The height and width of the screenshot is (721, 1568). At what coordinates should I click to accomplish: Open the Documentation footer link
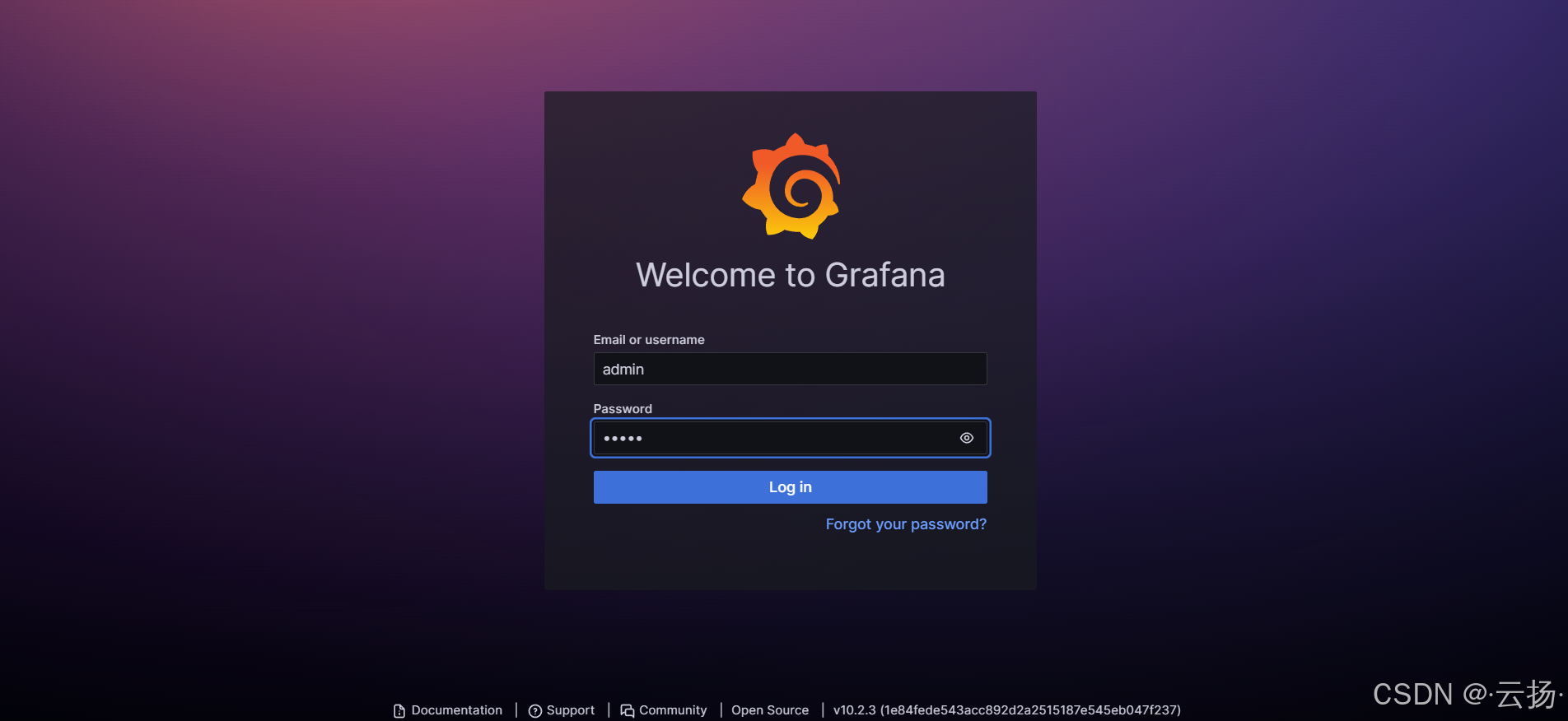pyautogui.click(x=448, y=710)
